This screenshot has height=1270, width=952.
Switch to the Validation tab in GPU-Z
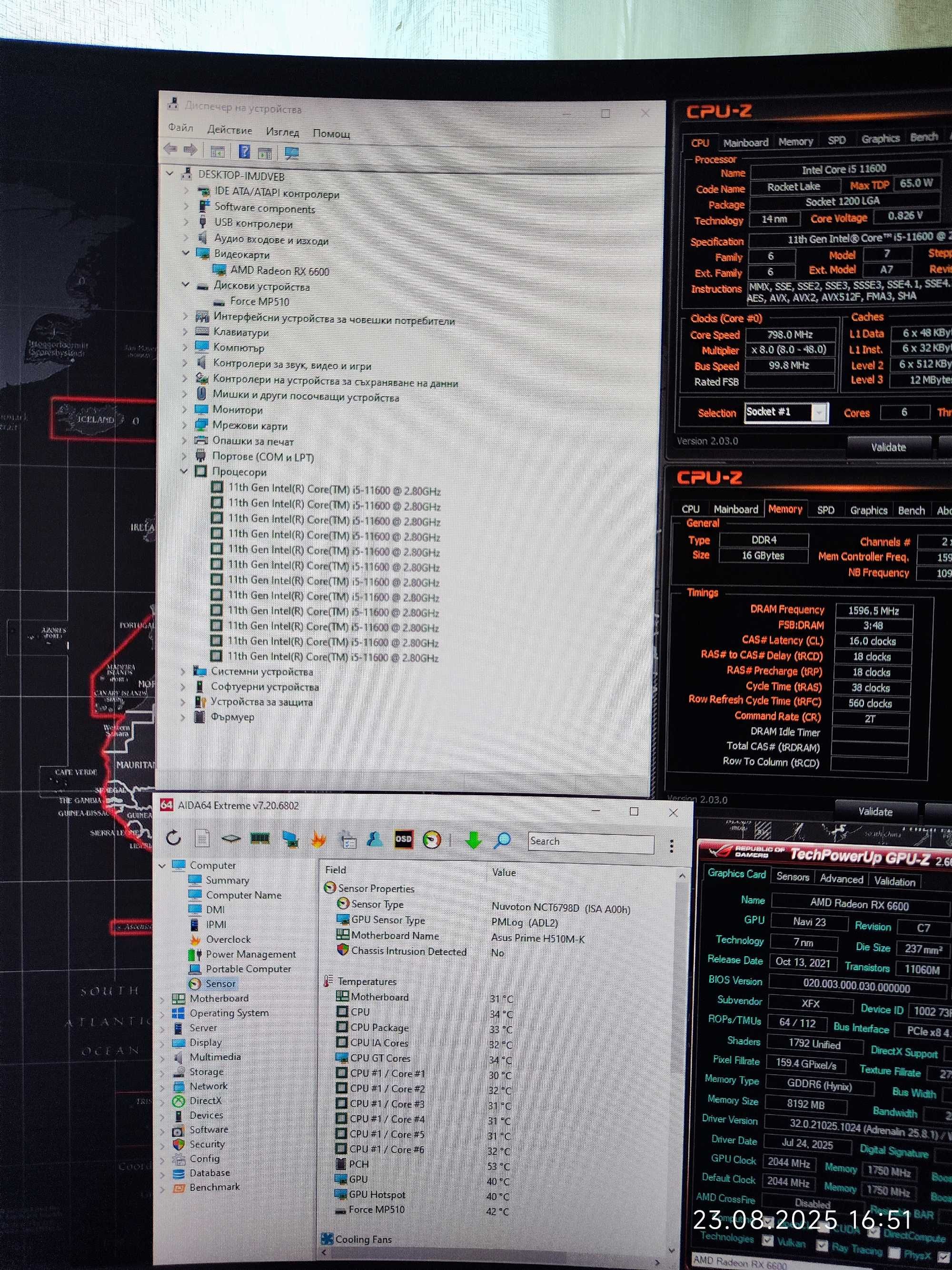pos(894,882)
